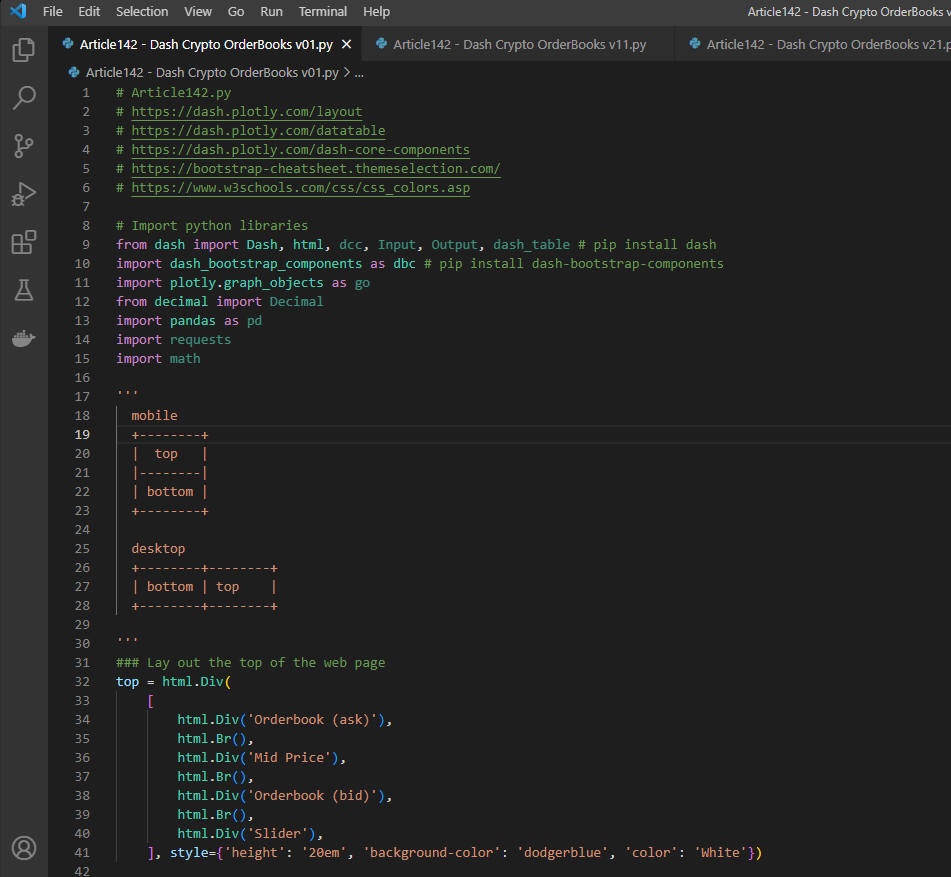Open the Edit menu
Viewport: 951px width, 877px height.
[x=89, y=12]
